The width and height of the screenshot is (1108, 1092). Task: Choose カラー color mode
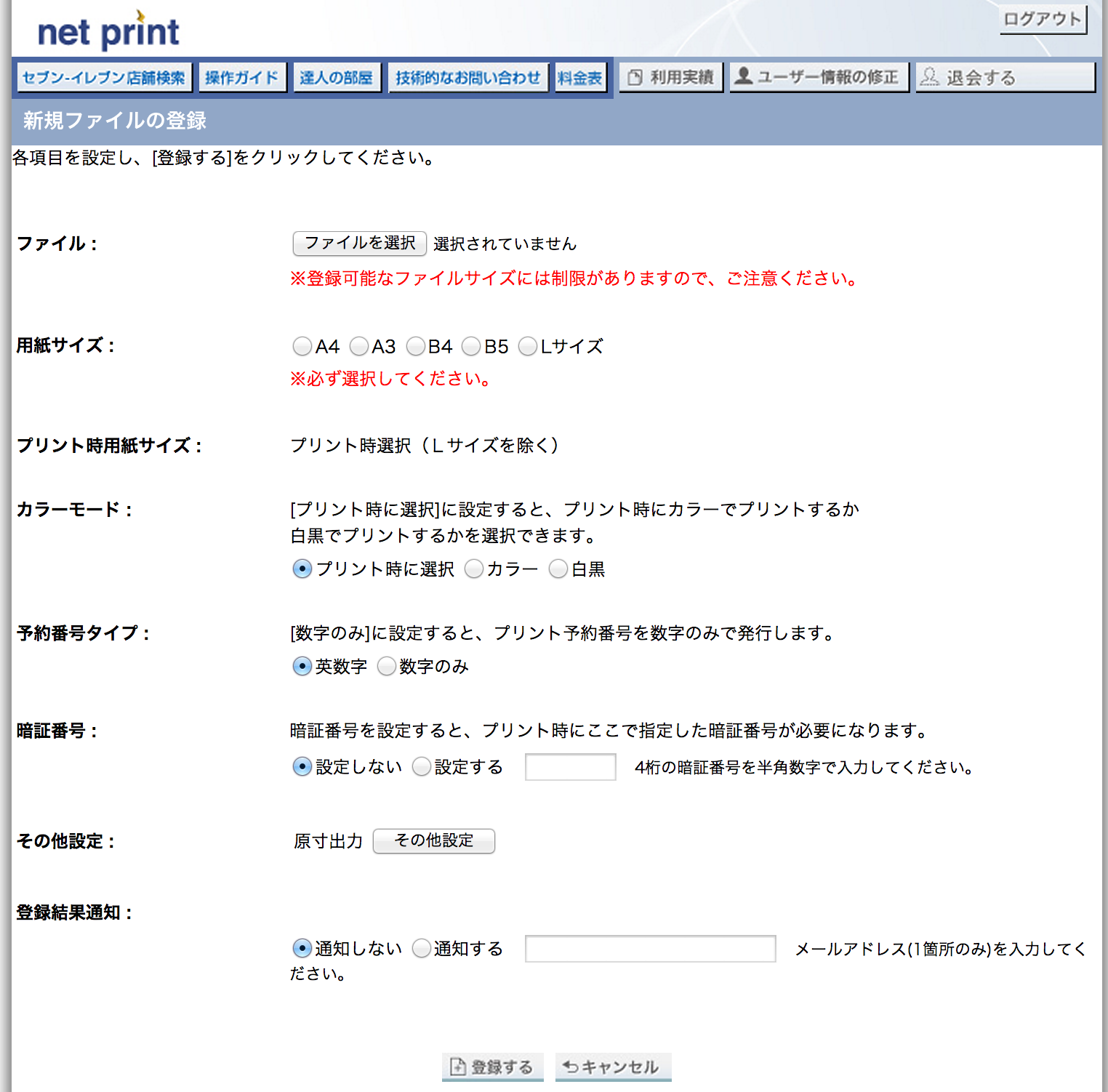(474, 569)
